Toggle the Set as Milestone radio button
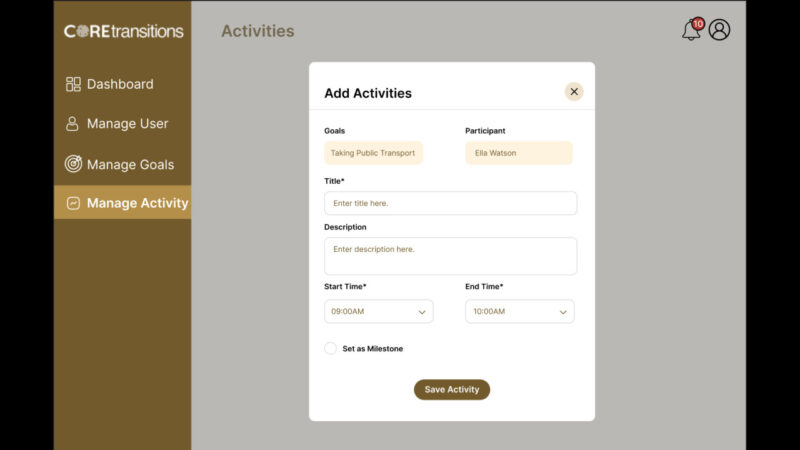Screen dimensions: 800x450 coord(331,348)
